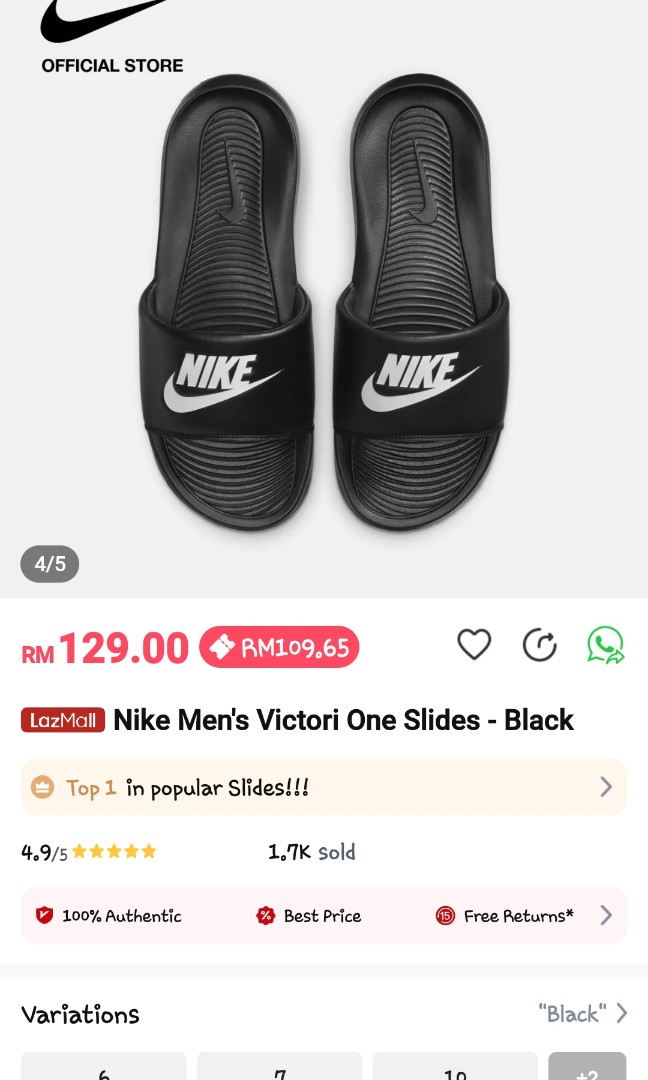The image size is (648, 1080).
Task: Select size 6 variation
Action: [x=103, y=1072]
